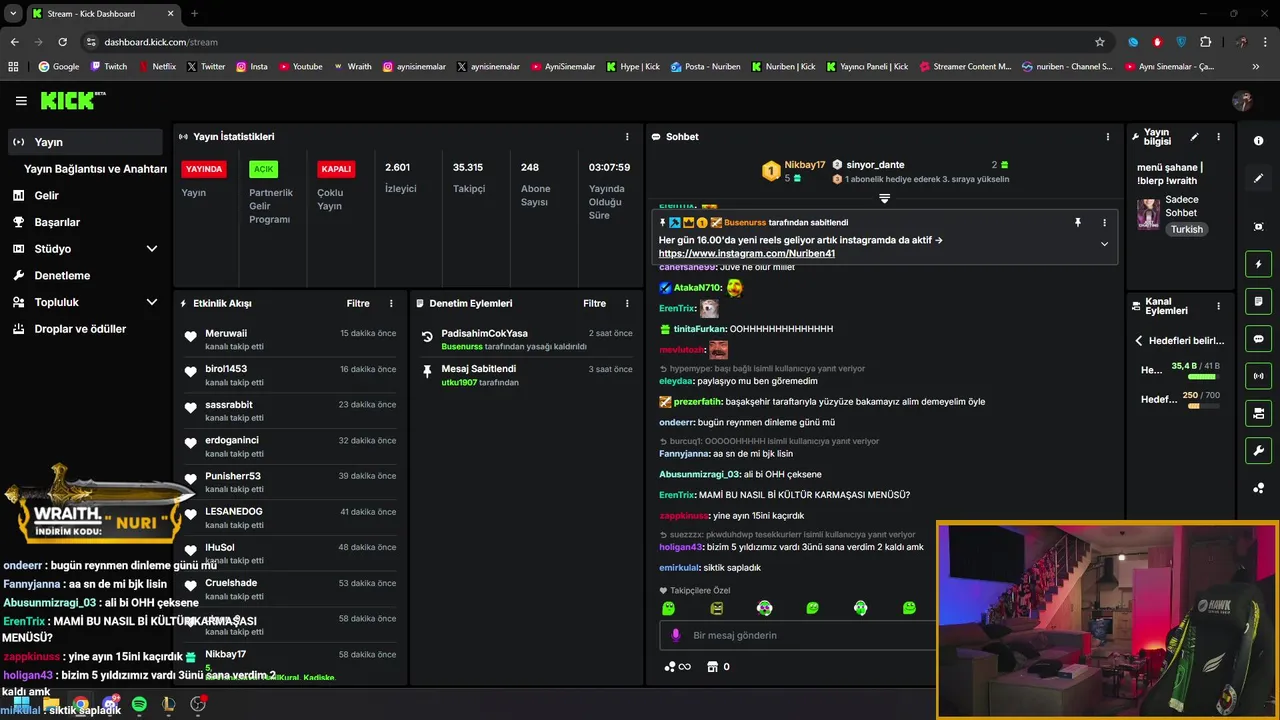Screen dimensions: 1280x720
Task: Click the profile avatar at top right
Action: (x=1242, y=101)
